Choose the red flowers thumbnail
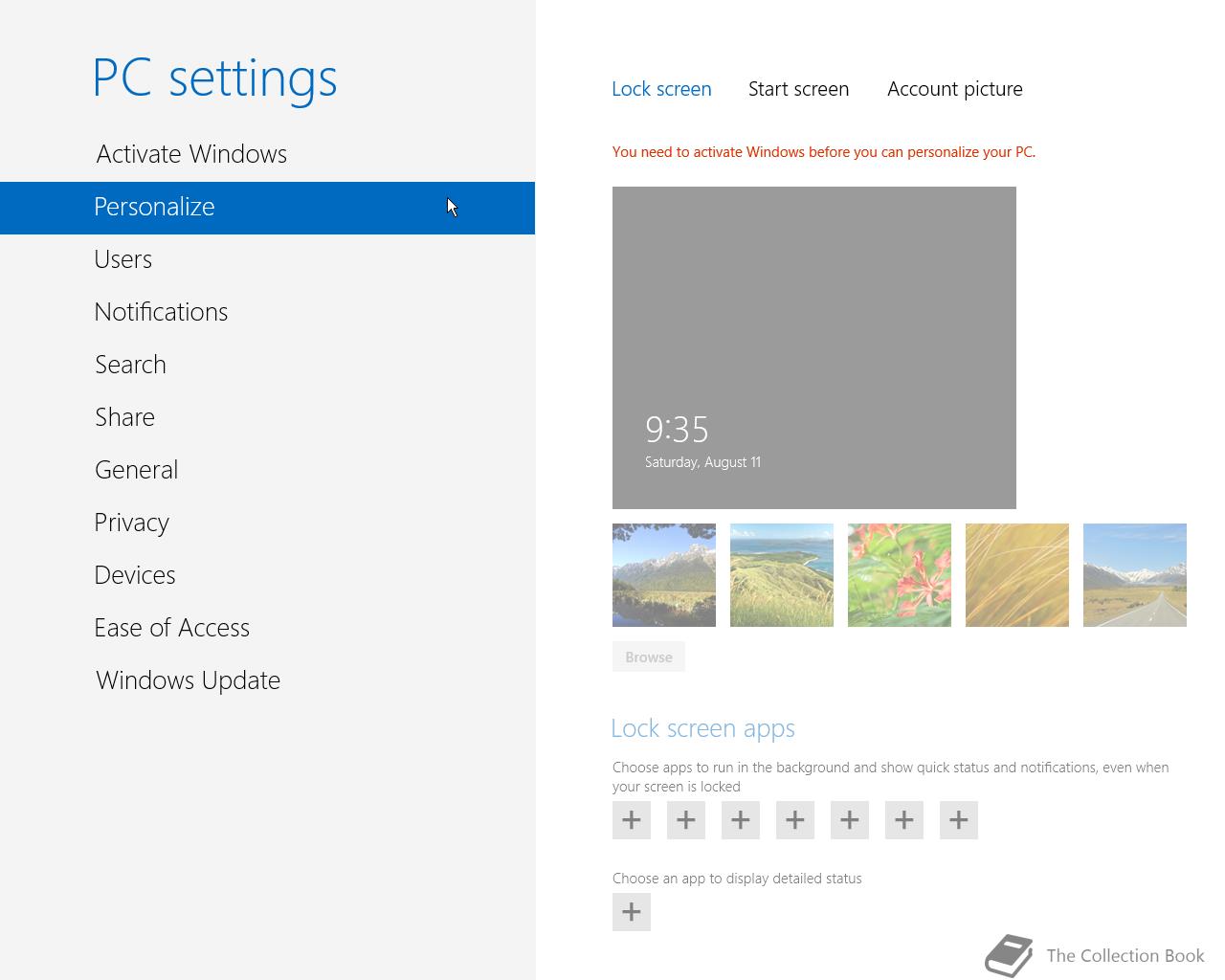This screenshot has height=980, width=1225. click(900, 575)
